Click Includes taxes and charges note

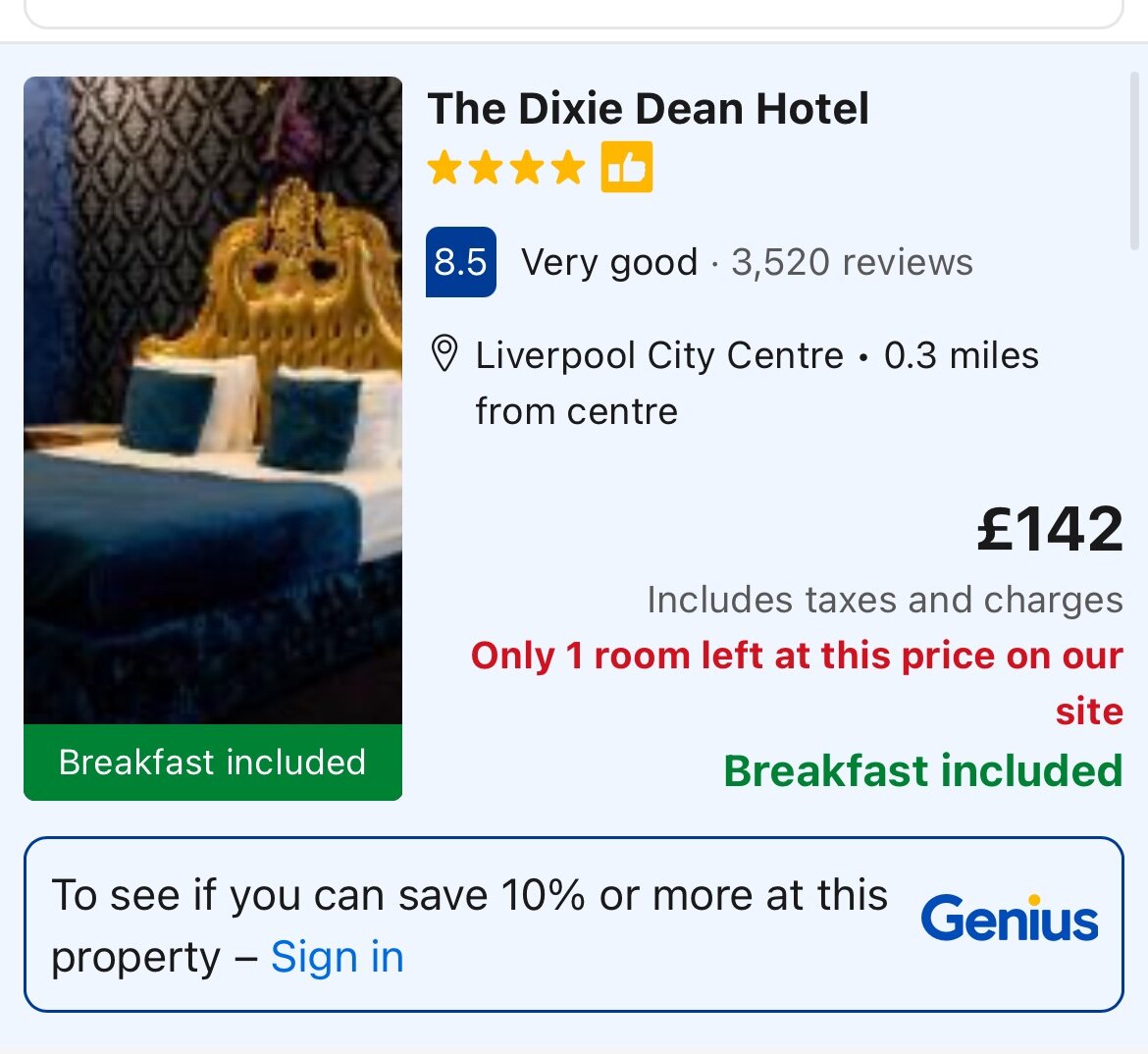885,600
